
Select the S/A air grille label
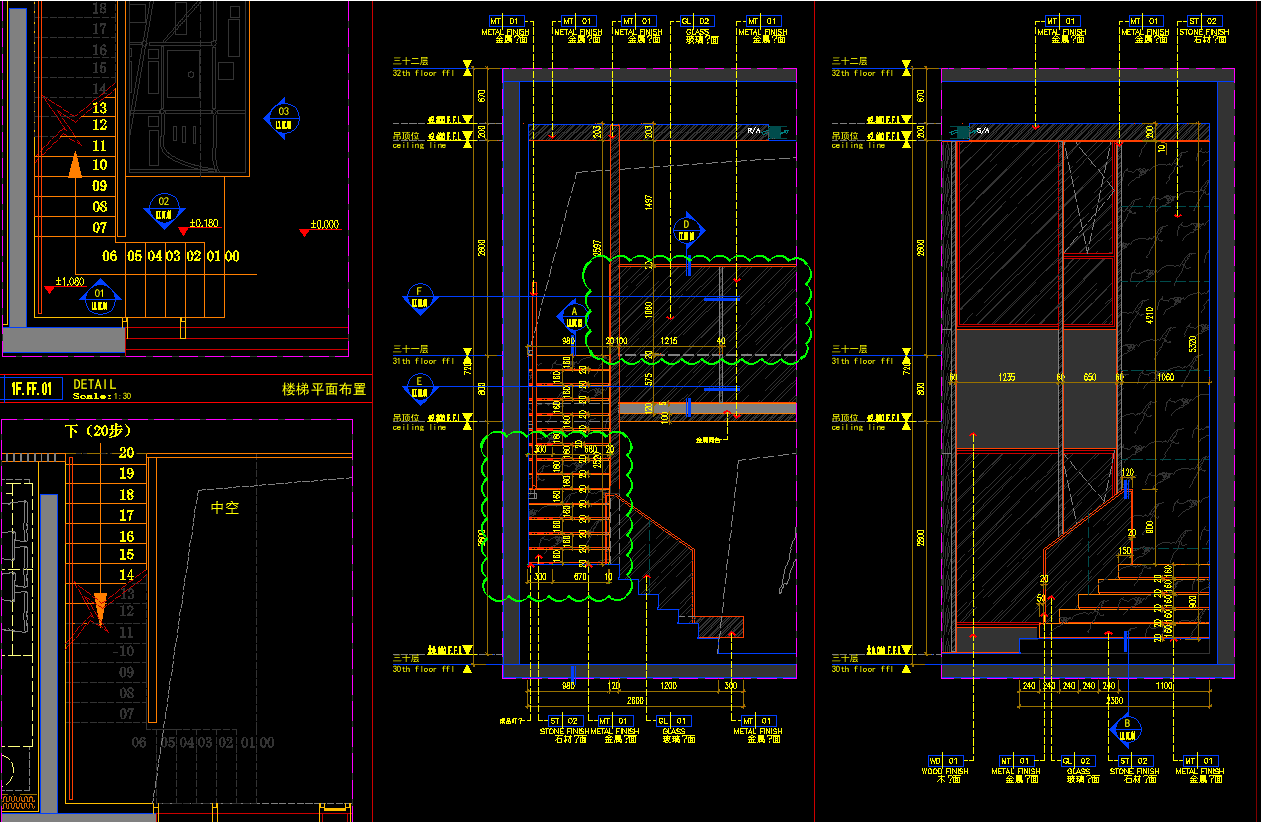click(983, 131)
